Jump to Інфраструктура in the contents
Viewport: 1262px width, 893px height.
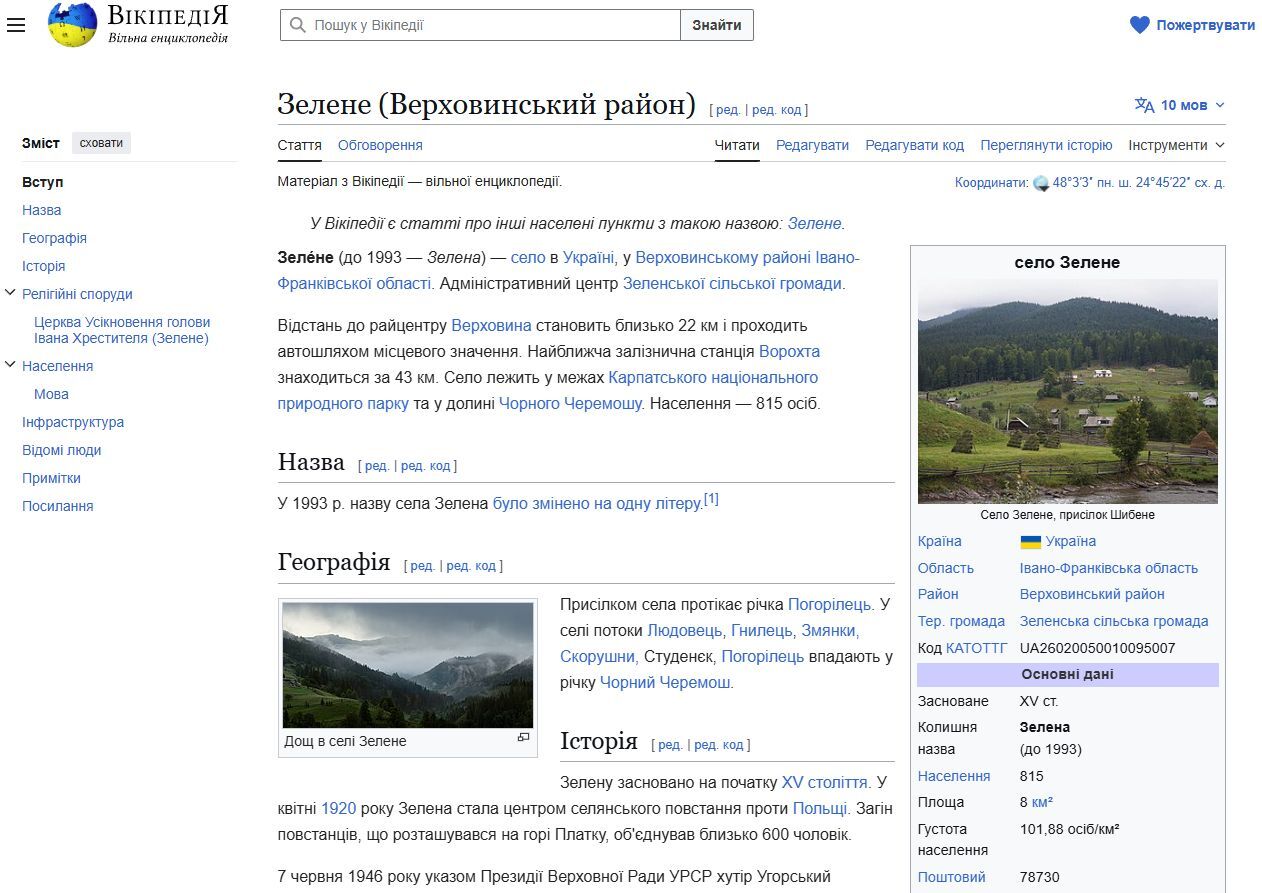[73, 422]
